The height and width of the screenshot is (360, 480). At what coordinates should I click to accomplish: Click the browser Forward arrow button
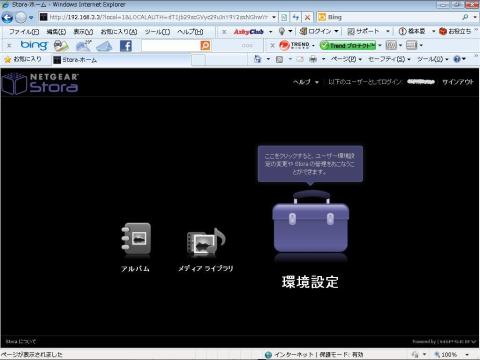coord(21,17)
